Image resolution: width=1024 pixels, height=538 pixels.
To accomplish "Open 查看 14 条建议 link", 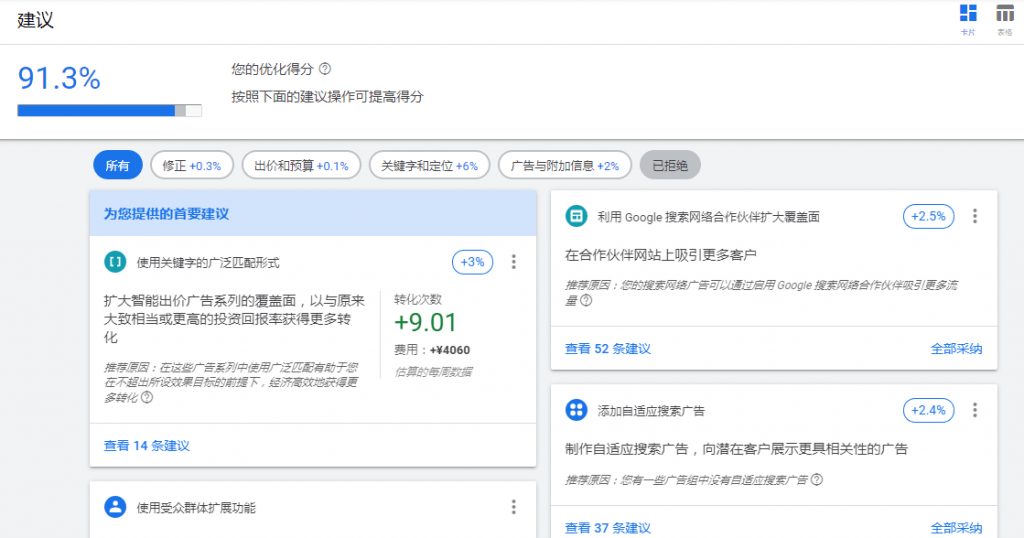I will tap(147, 445).
